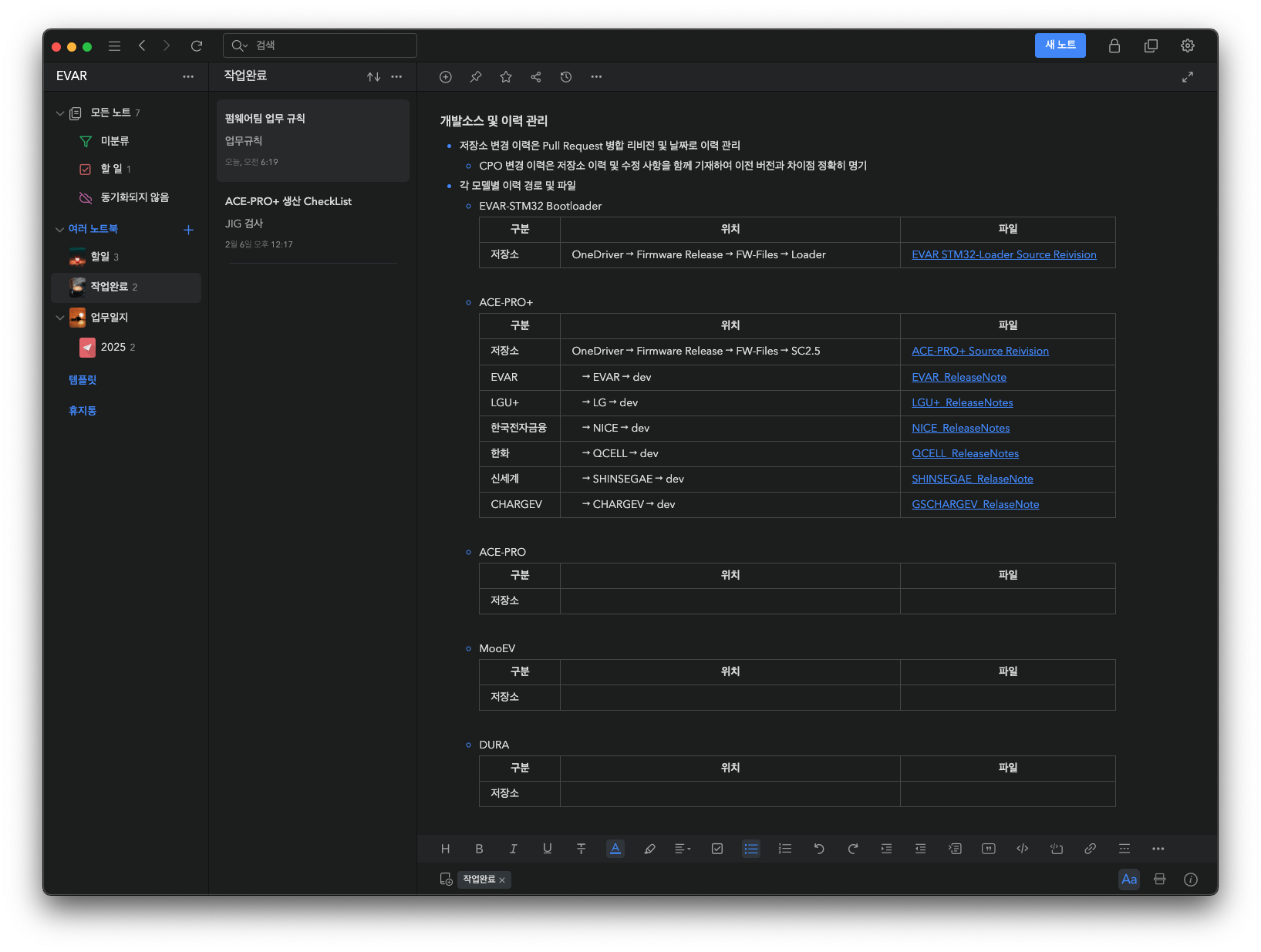This screenshot has width=1261, height=952.
Task: Collapse the 여러 노트북 section
Action: tap(60, 230)
